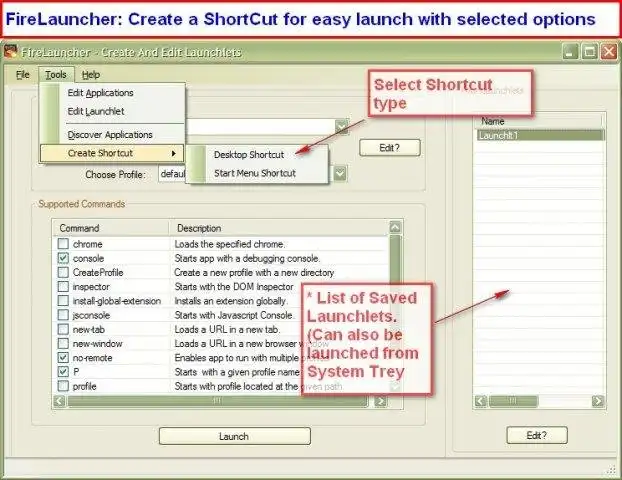Click scroll left arrow of launchlets list
This screenshot has height=480, width=622.
(481, 401)
